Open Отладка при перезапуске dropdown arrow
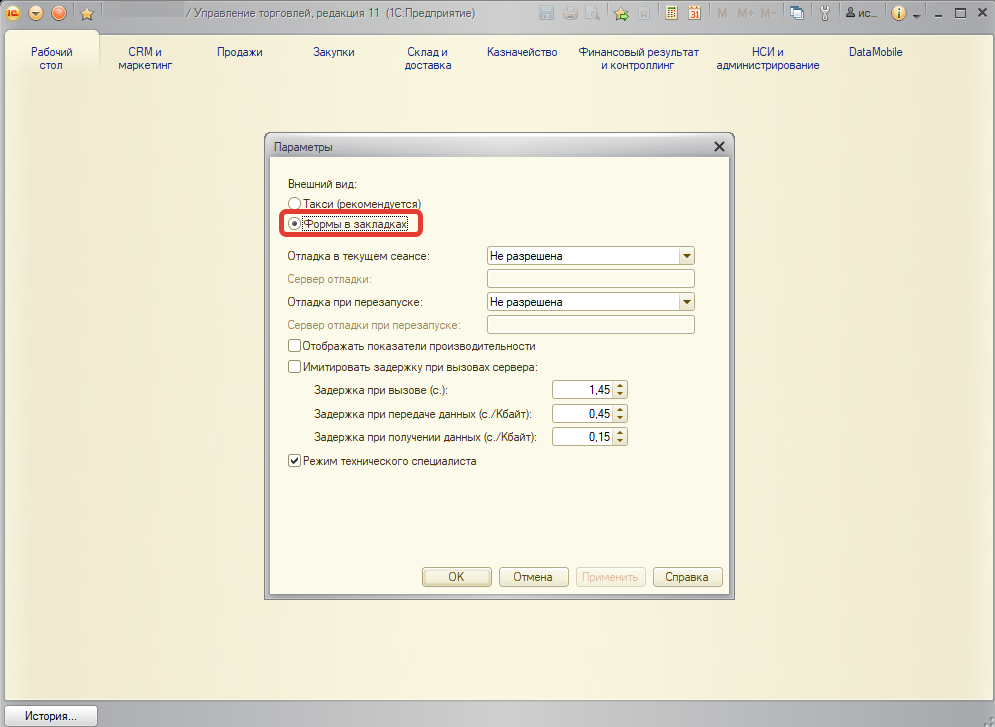 pos(687,302)
